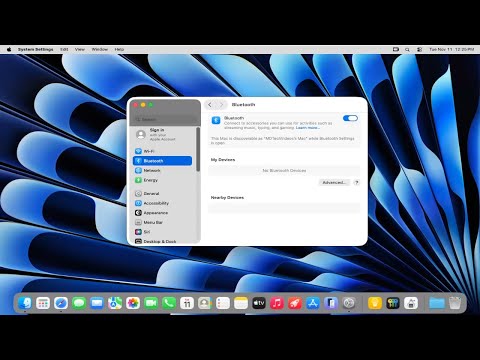Open Reminders from the Dock

(x=223, y=303)
